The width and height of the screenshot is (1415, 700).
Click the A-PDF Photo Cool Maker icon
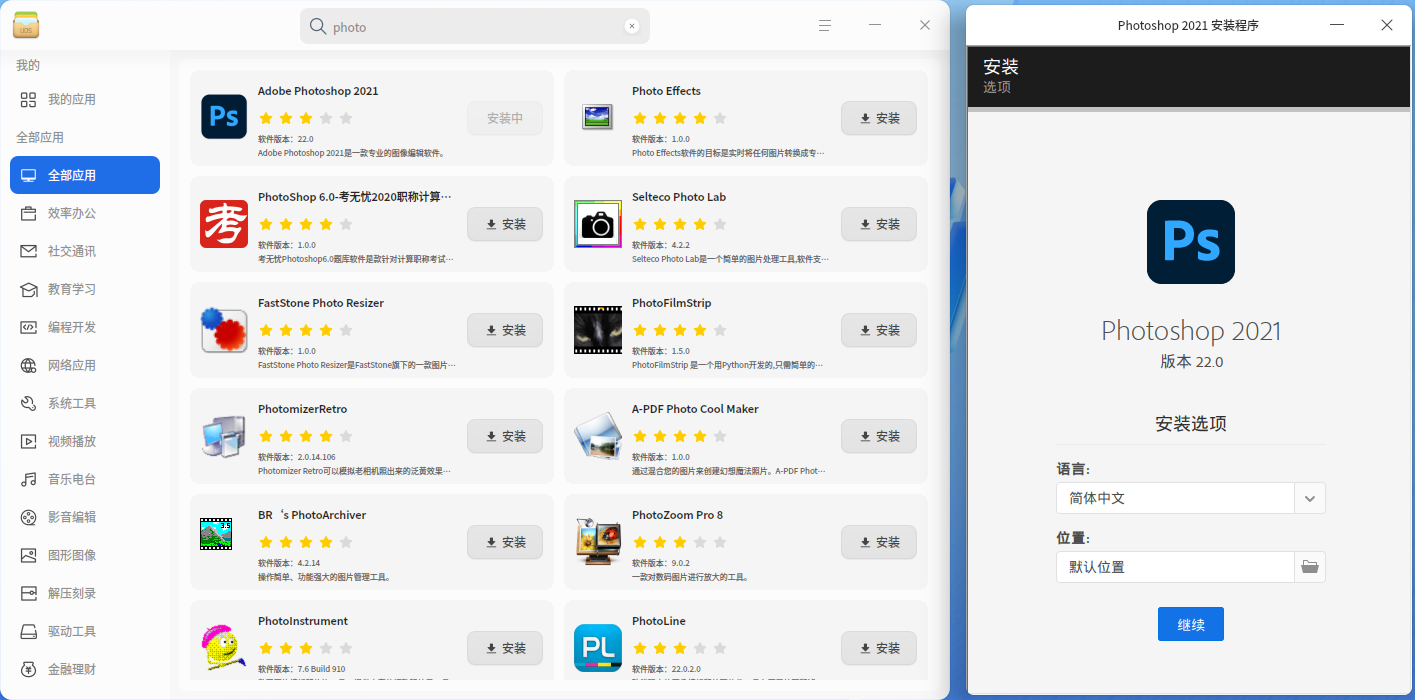[598, 436]
